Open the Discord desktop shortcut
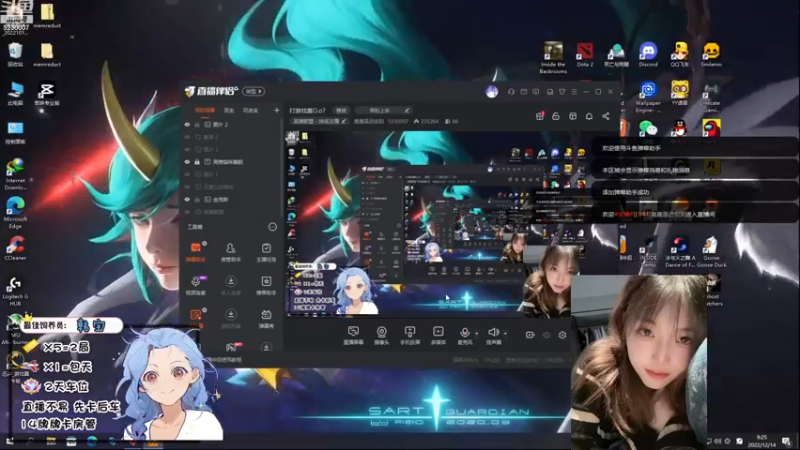This screenshot has width=800, height=450. tap(648, 55)
